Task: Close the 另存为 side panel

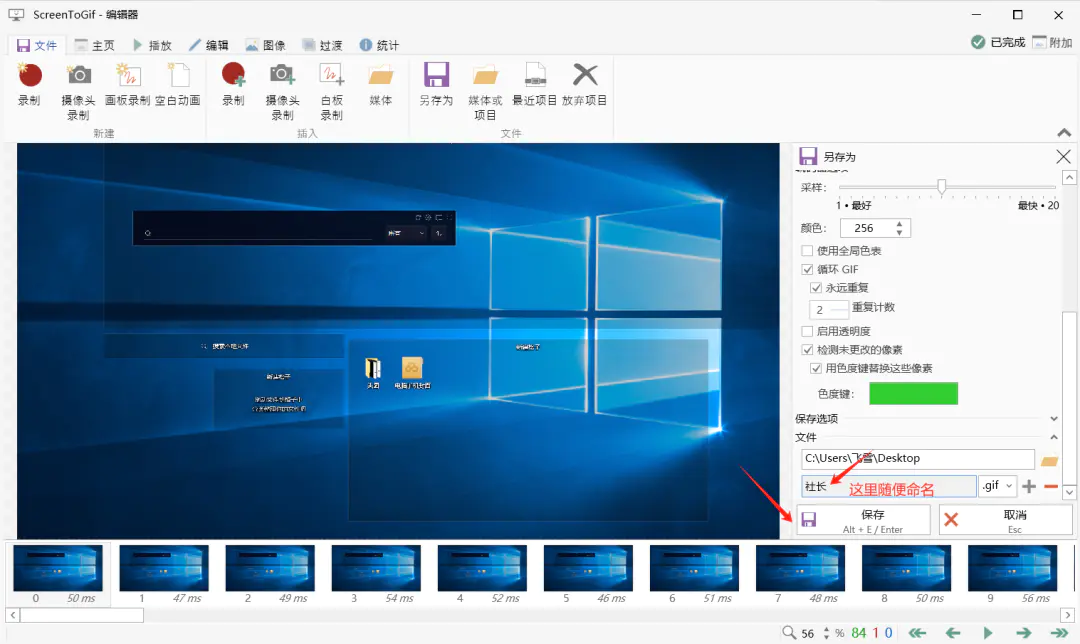Action: click(x=1063, y=156)
